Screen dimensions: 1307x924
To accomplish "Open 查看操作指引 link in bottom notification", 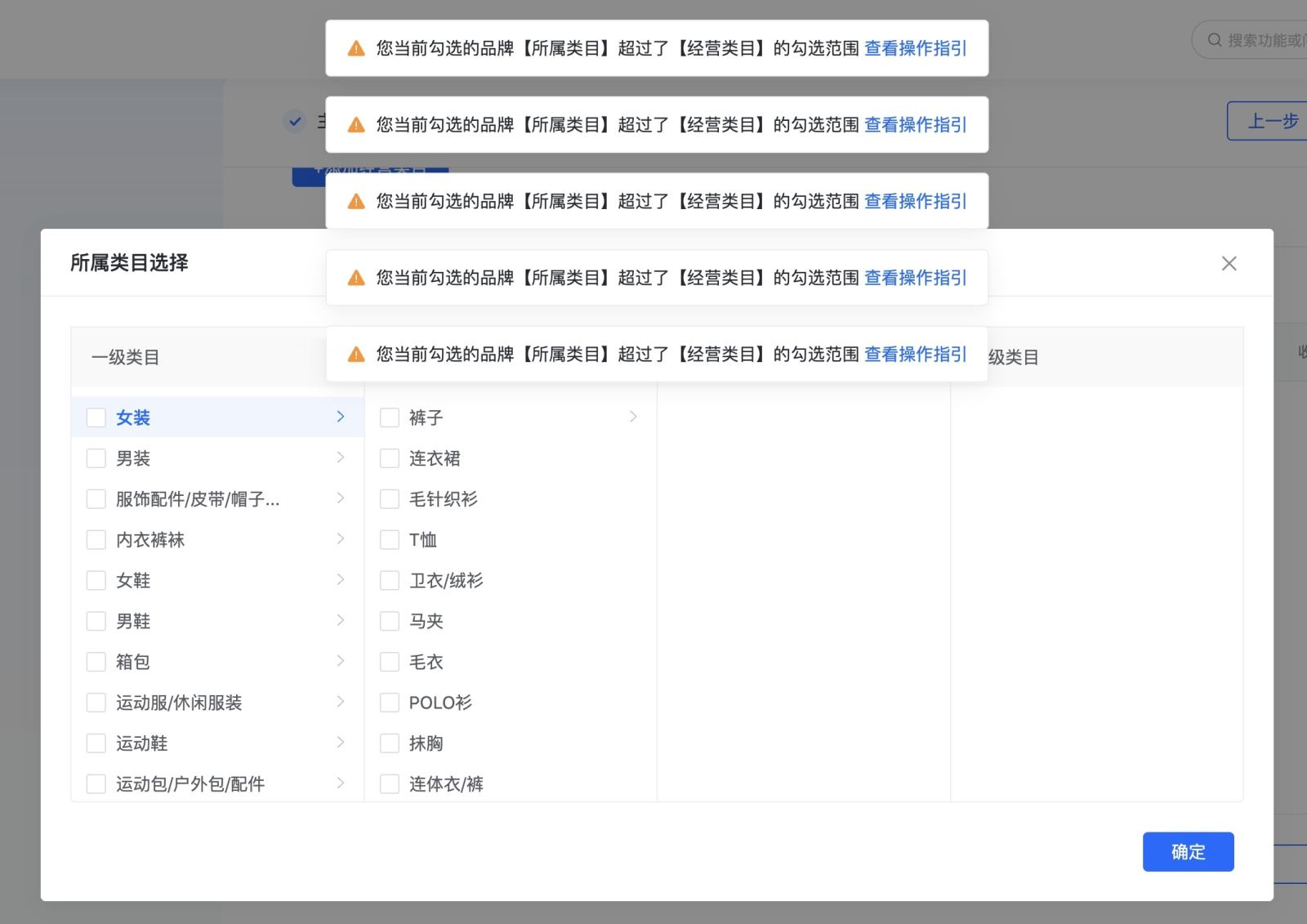I will click(915, 354).
